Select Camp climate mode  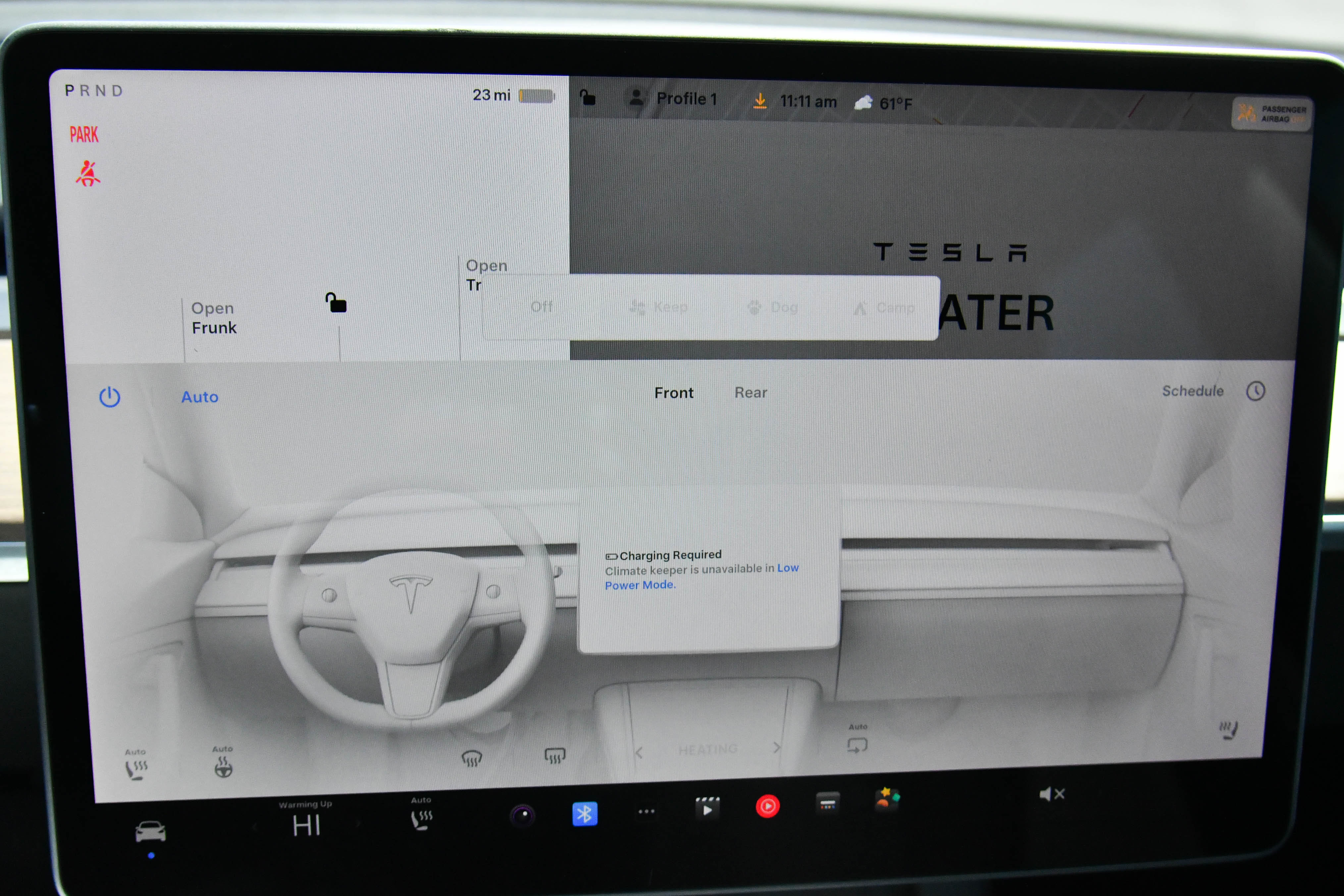tap(884, 308)
